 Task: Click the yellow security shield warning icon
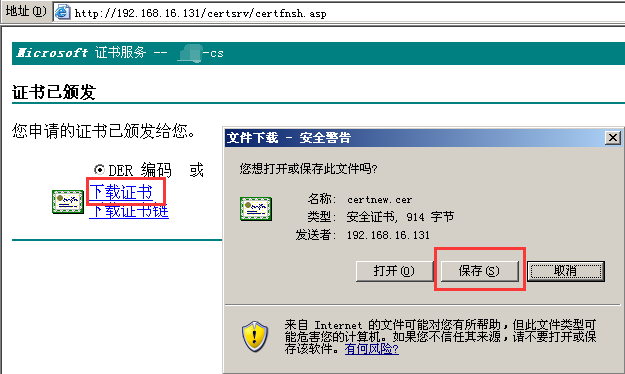[255, 337]
